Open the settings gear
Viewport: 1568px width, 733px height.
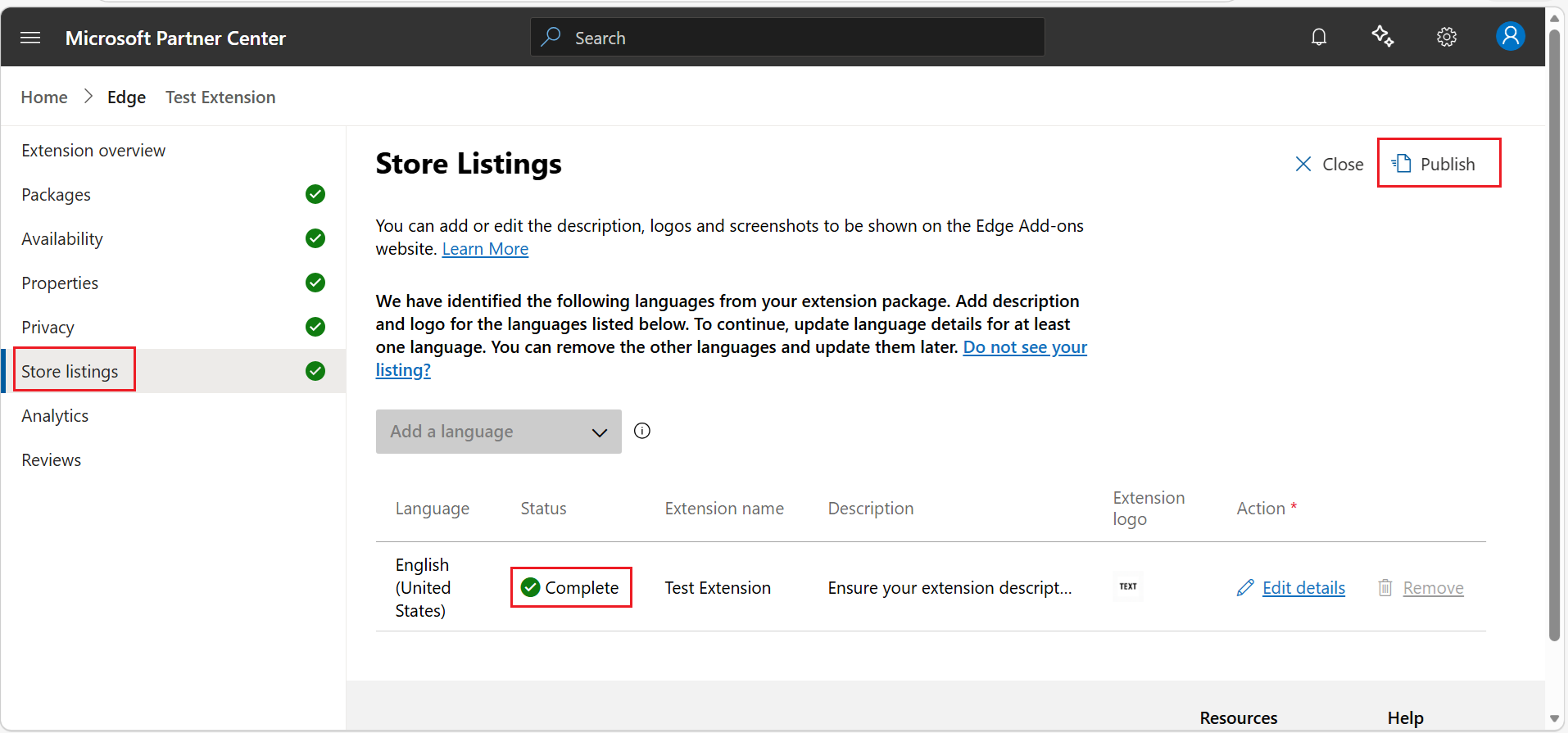(1447, 37)
